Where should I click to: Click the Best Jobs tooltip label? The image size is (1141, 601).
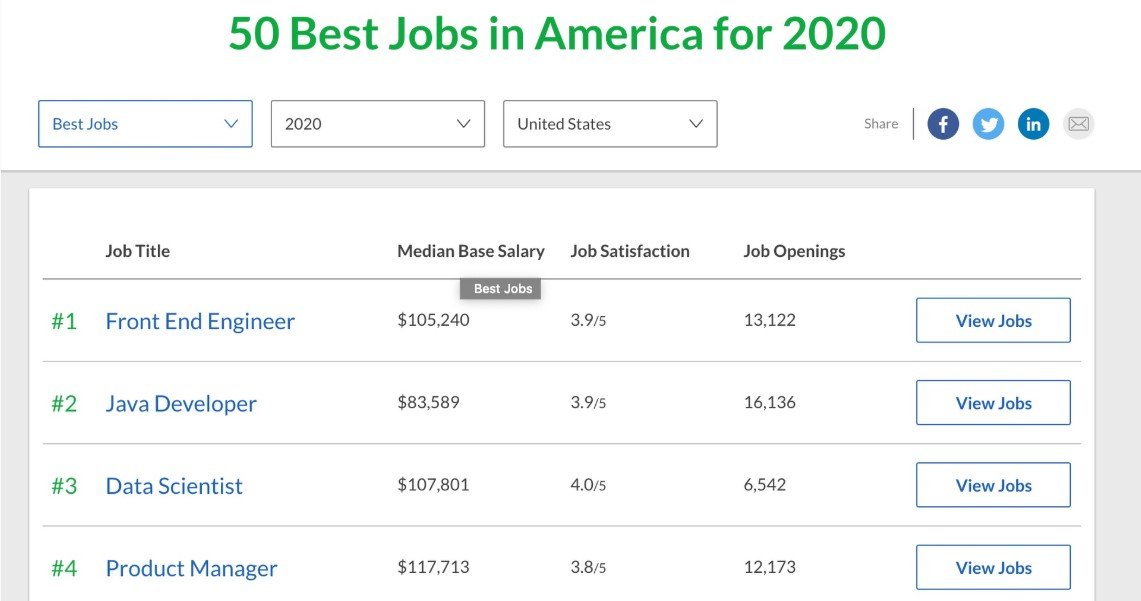[502, 289]
